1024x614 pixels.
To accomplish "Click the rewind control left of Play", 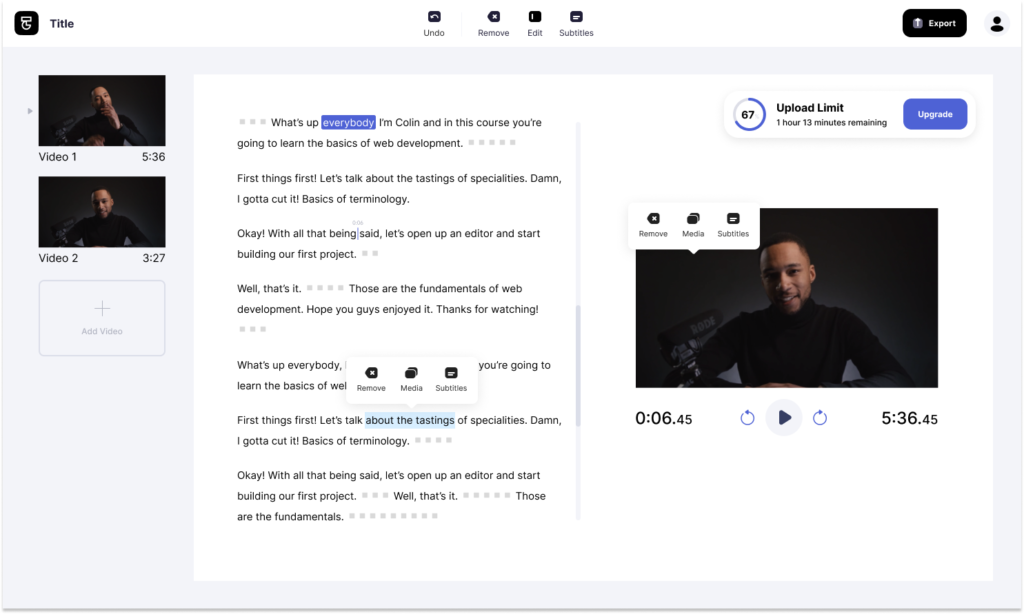I will point(748,418).
